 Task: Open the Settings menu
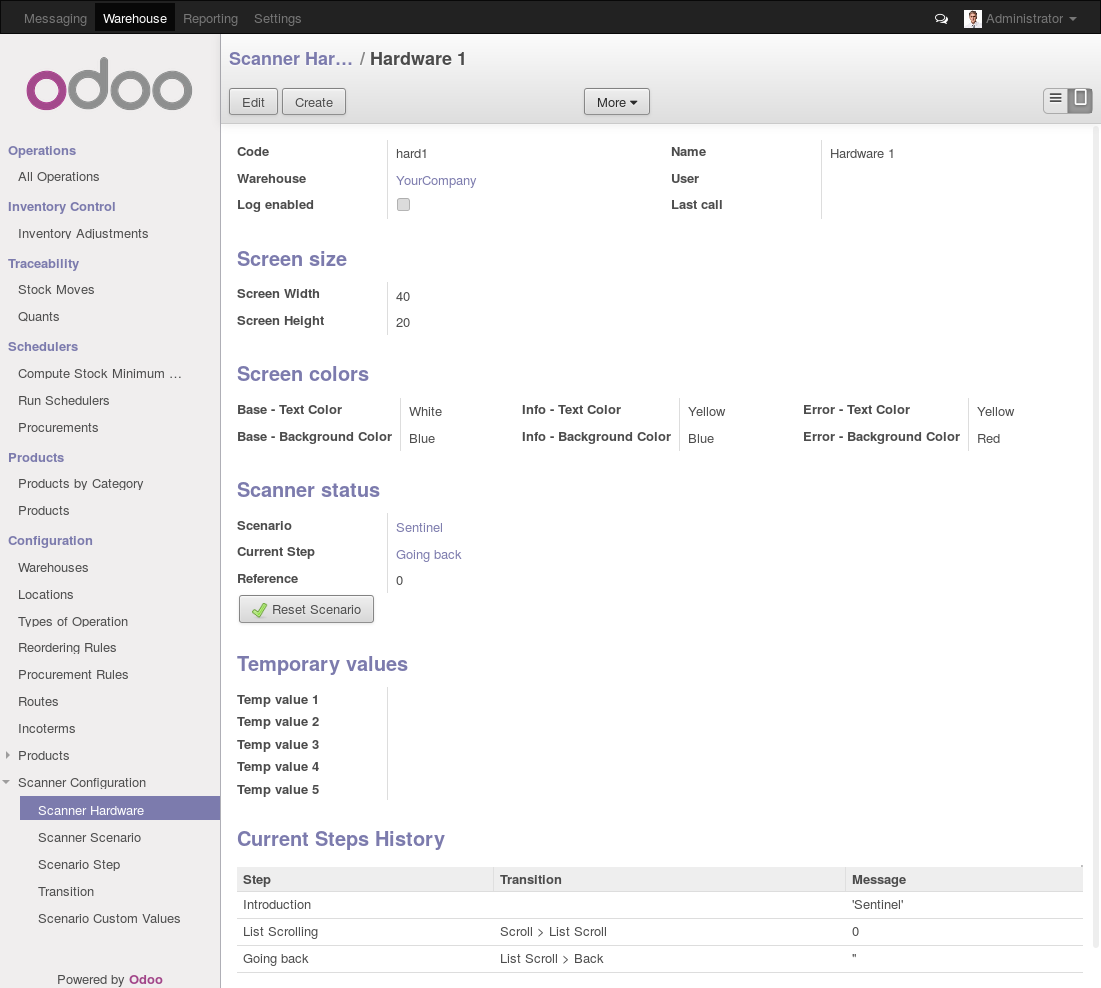pyautogui.click(x=277, y=18)
